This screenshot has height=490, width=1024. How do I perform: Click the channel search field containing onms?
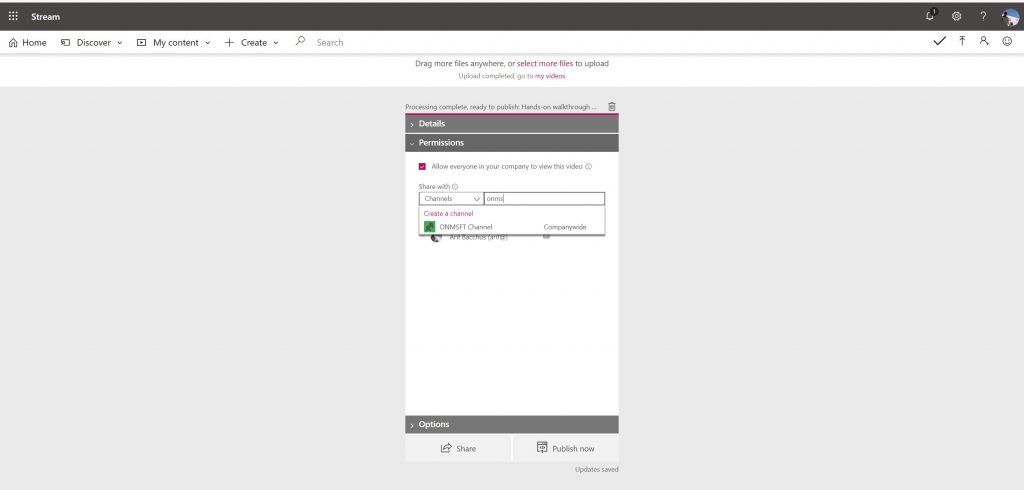pyautogui.click(x=544, y=199)
